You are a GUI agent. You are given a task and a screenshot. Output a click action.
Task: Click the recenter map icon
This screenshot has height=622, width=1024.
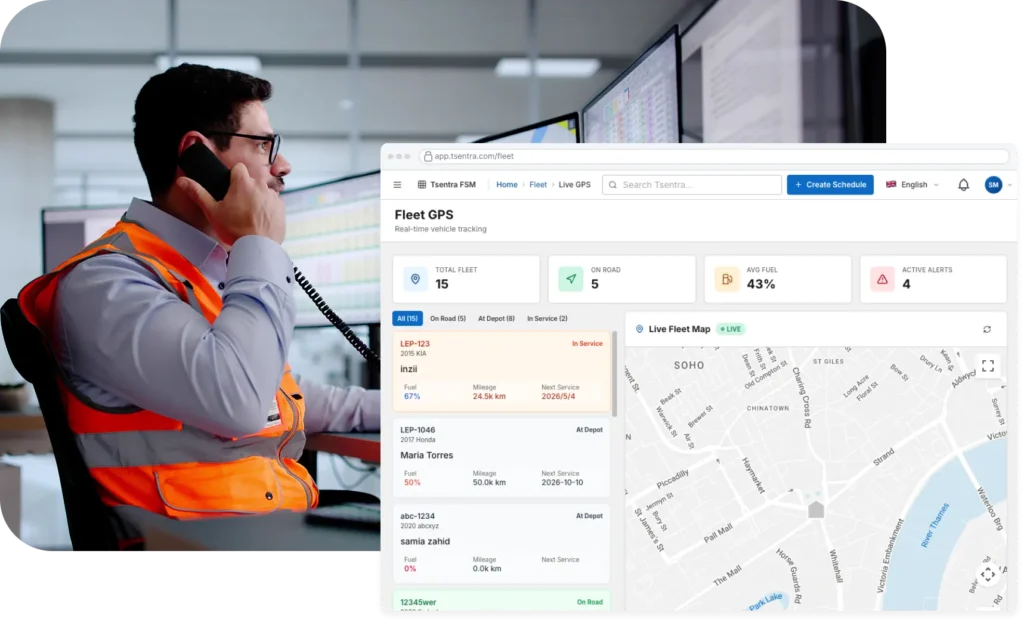point(988,574)
